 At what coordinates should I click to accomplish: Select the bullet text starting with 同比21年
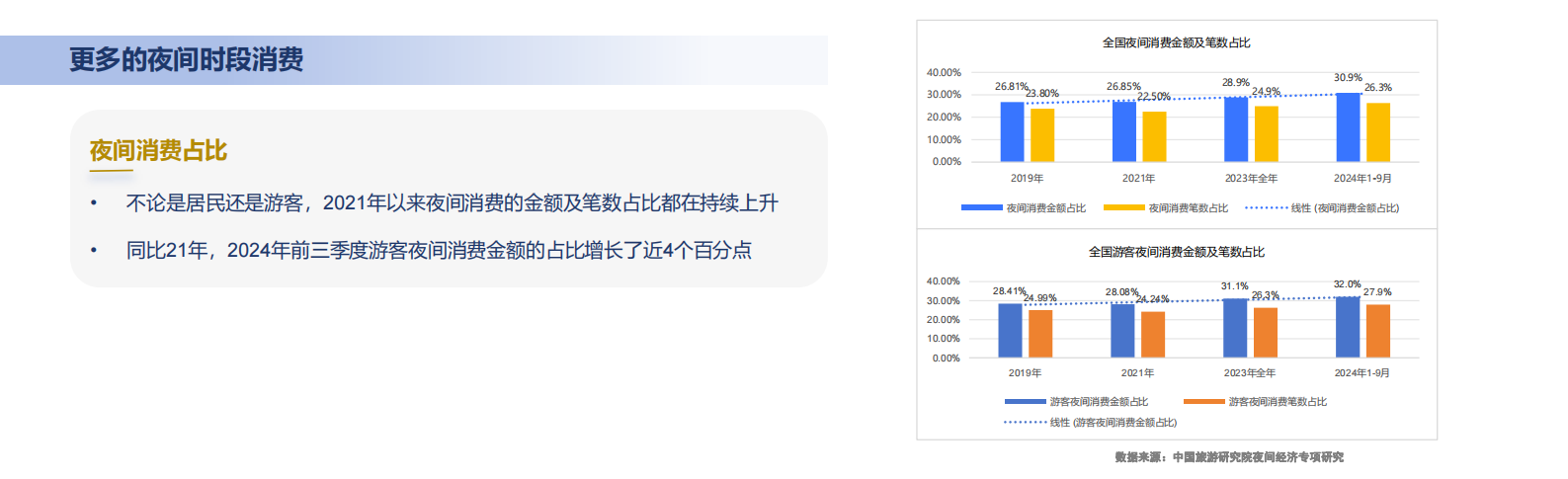[439, 251]
